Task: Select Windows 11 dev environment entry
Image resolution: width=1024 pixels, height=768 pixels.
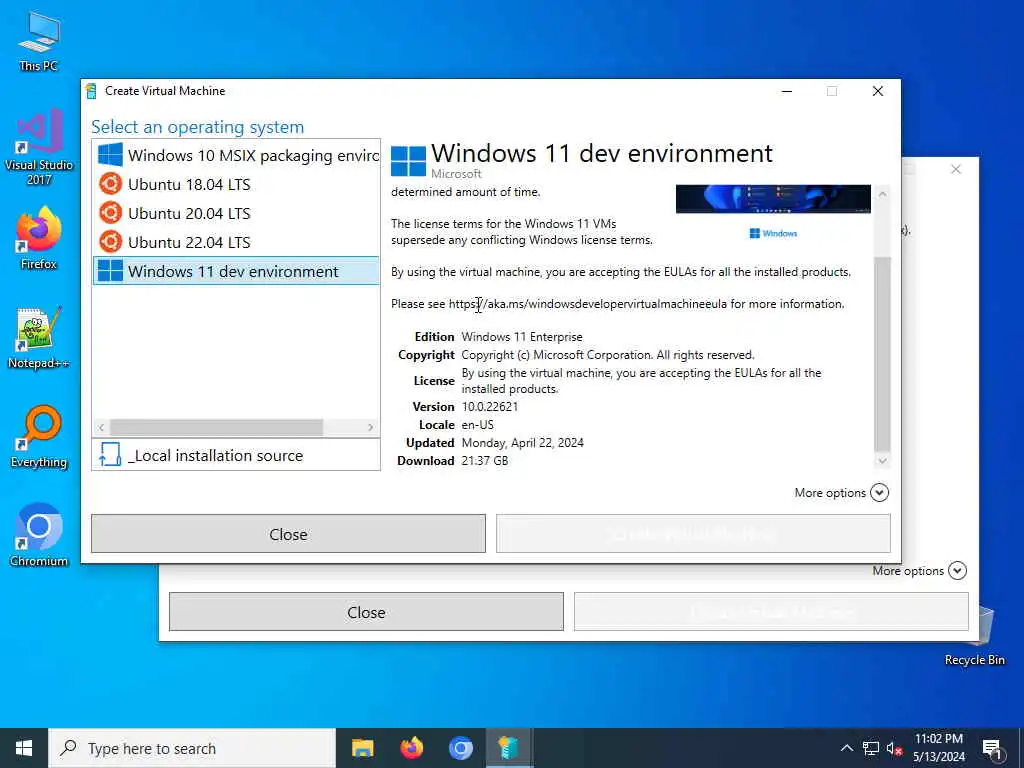Action: pyautogui.click(x=236, y=271)
